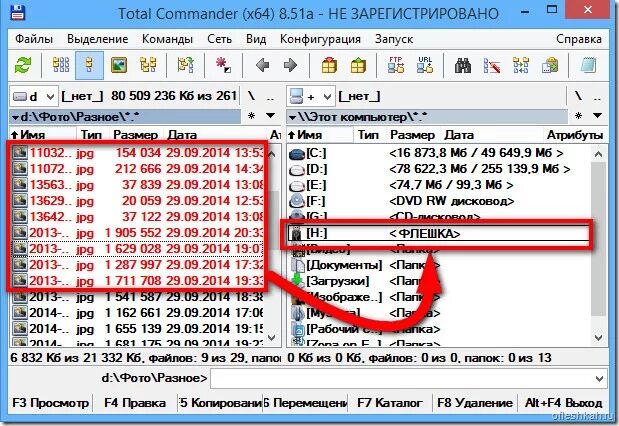Click F7 Каталог button
Image resolution: width=619 pixels, height=426 pixels.
pos(390,403)
